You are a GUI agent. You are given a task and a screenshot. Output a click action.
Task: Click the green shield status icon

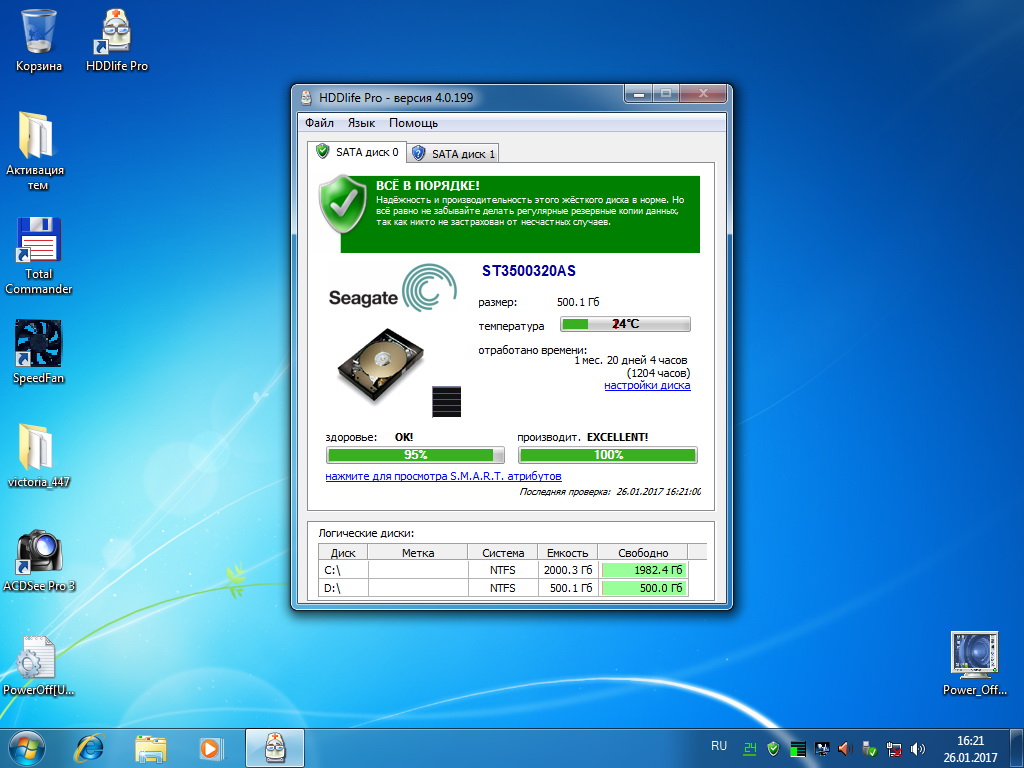(343, 204)
